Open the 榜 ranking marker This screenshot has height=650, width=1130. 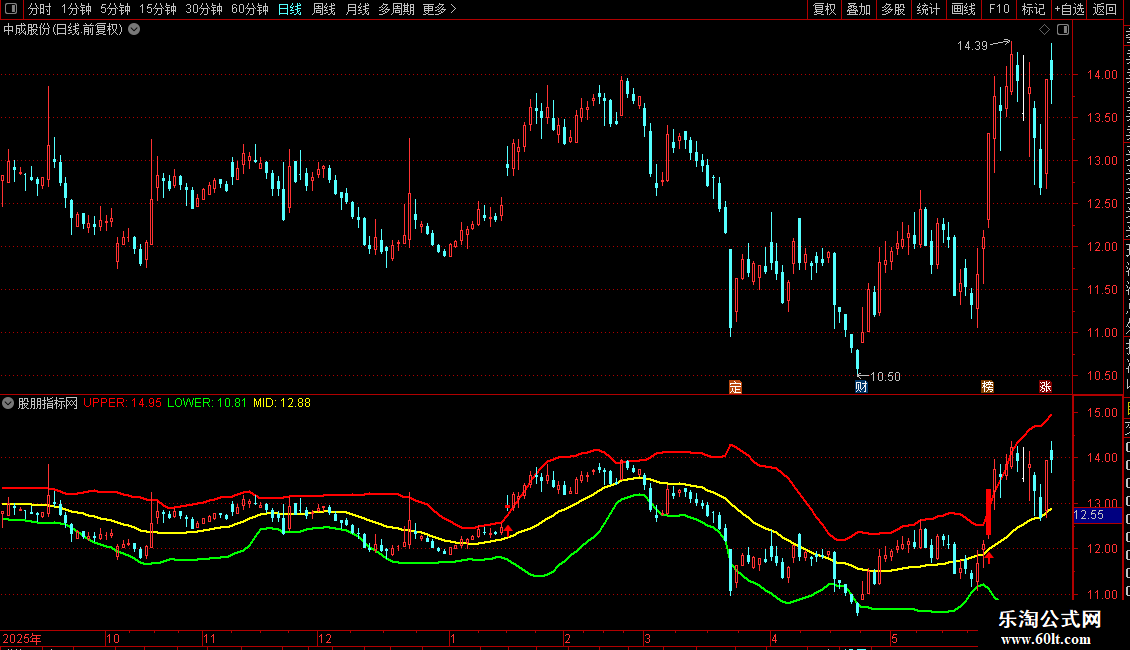[987, 387]
